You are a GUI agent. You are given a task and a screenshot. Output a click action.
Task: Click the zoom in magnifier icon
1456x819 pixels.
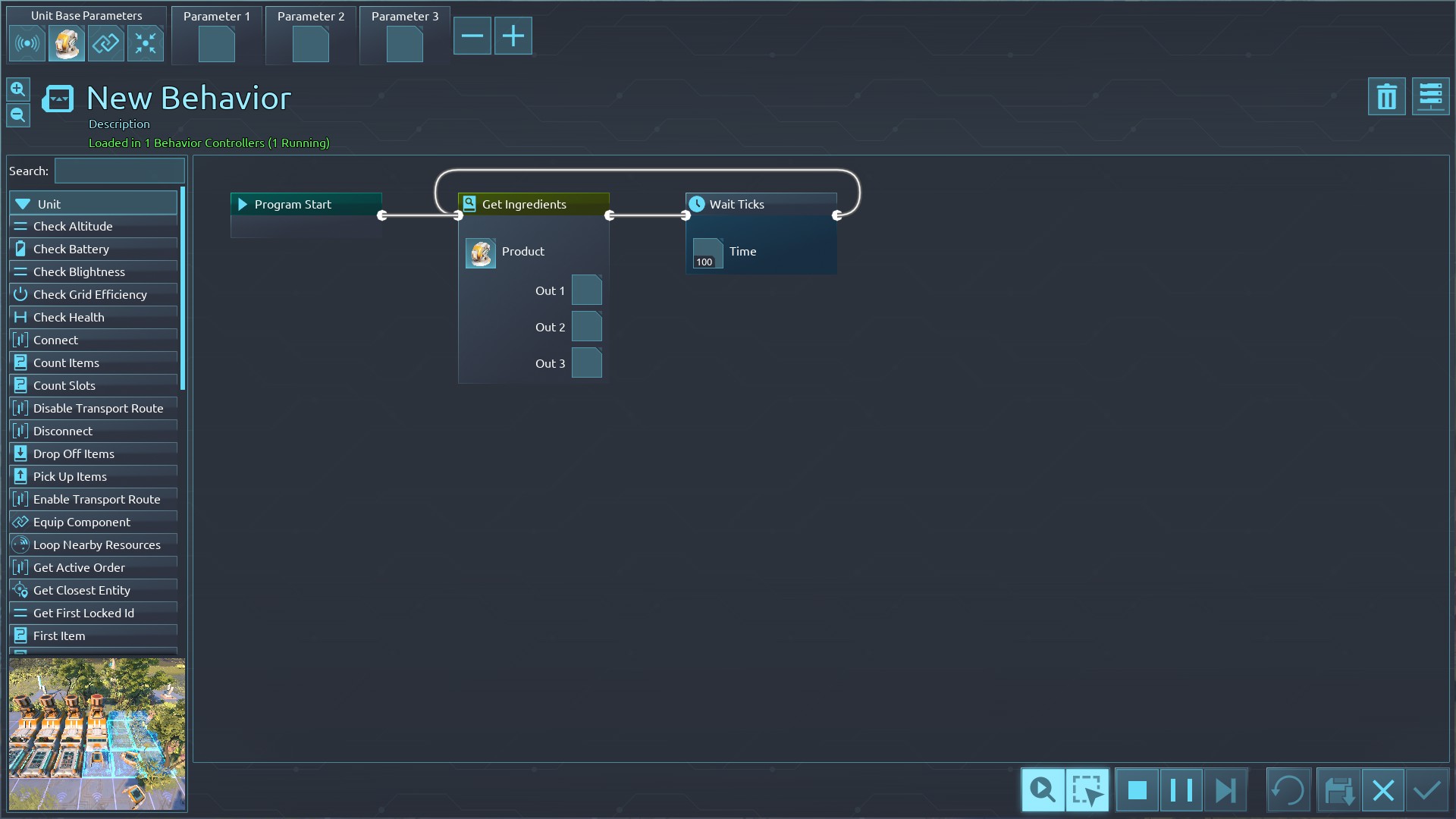(18, 89)
